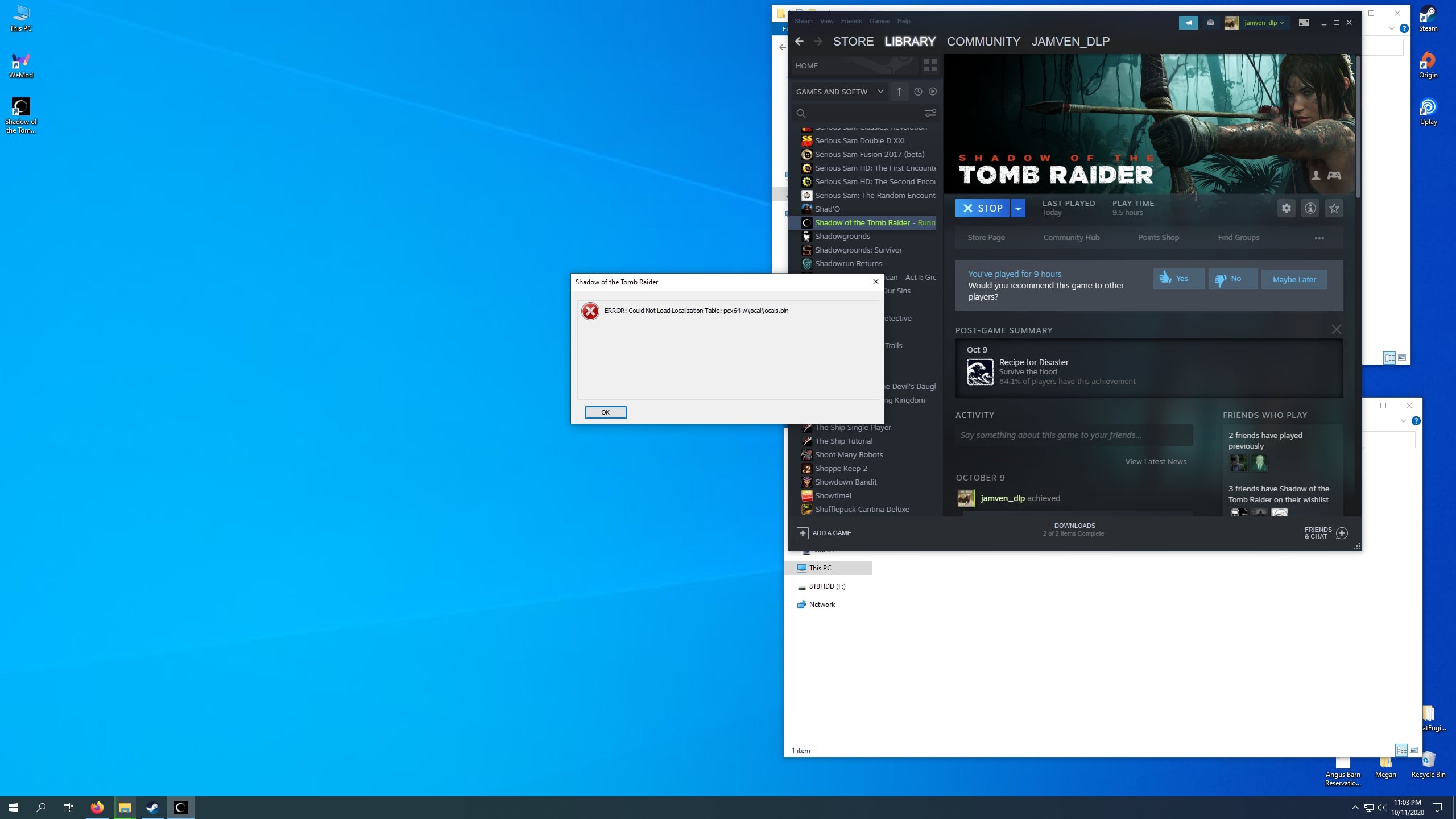
Task: Toggle the library sort arrow button
Action: click(x=899, y=92)
